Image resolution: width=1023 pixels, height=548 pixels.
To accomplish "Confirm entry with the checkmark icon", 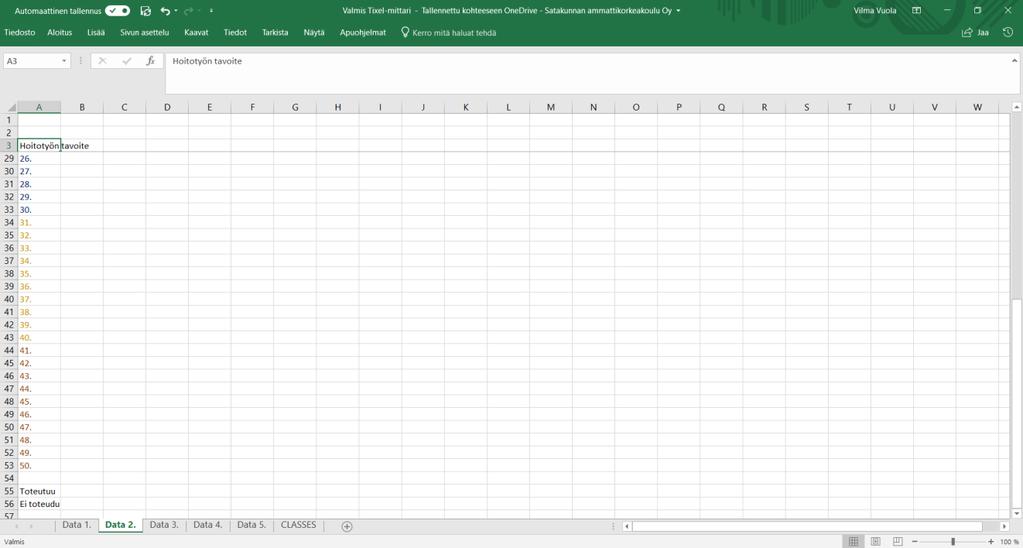I will click(x=127, y=61).
